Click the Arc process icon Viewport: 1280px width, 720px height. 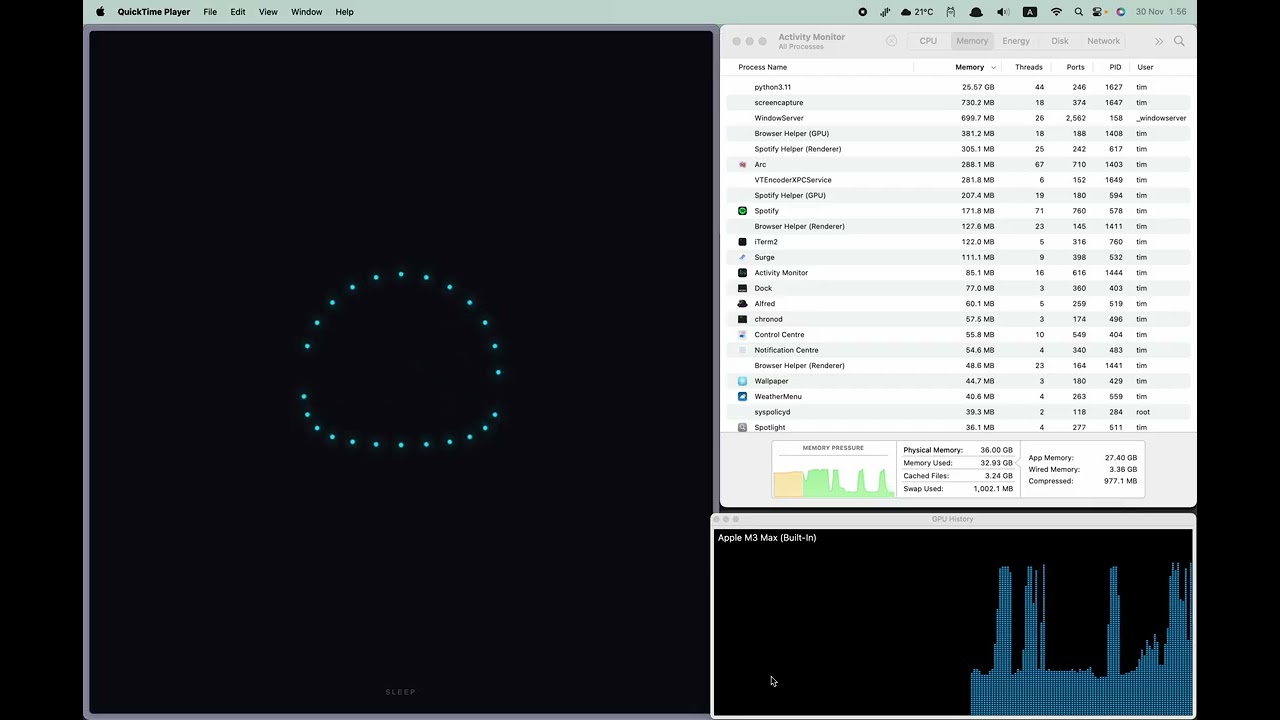tap(742, 164)
